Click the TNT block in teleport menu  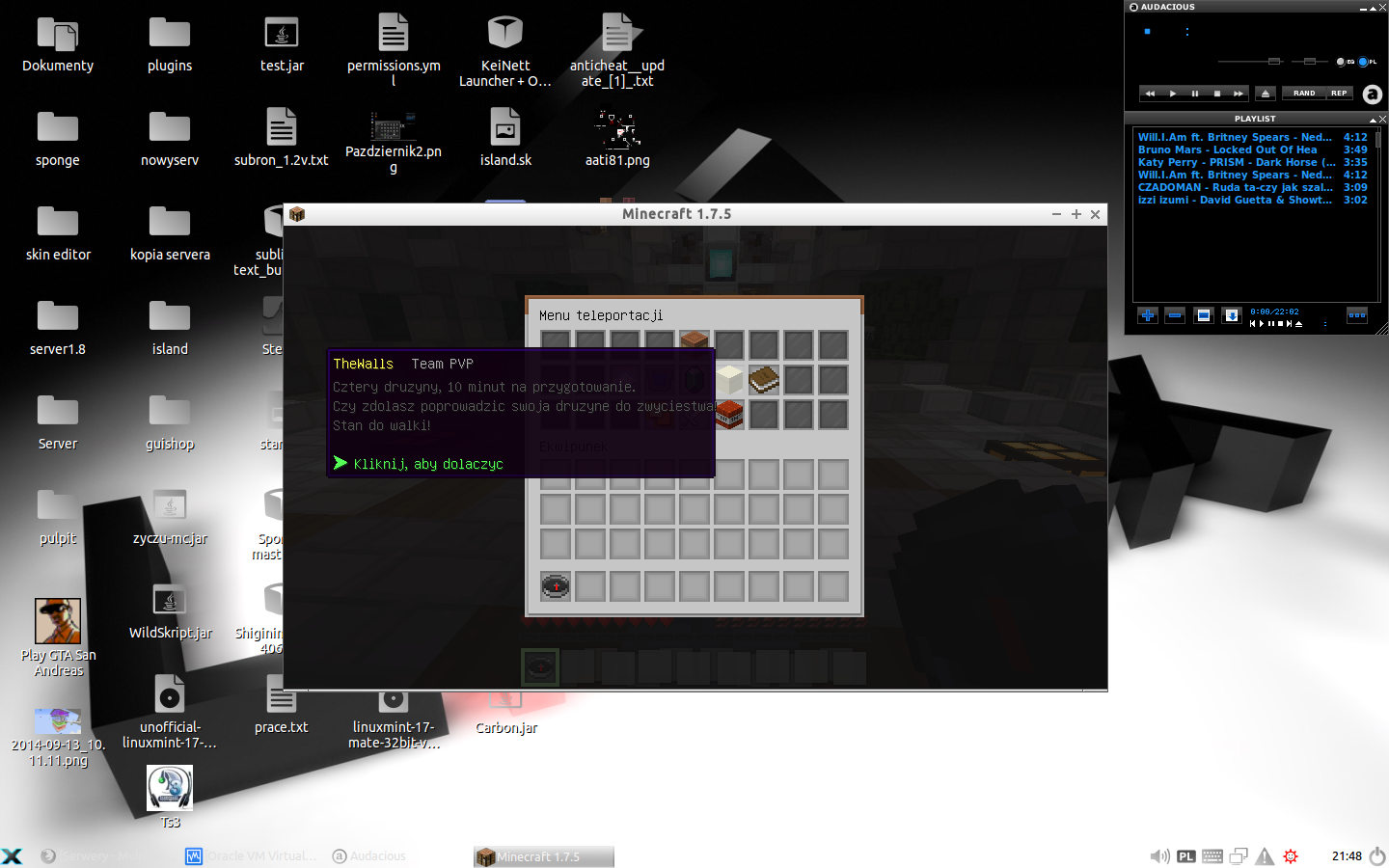[x=729, y=415]
